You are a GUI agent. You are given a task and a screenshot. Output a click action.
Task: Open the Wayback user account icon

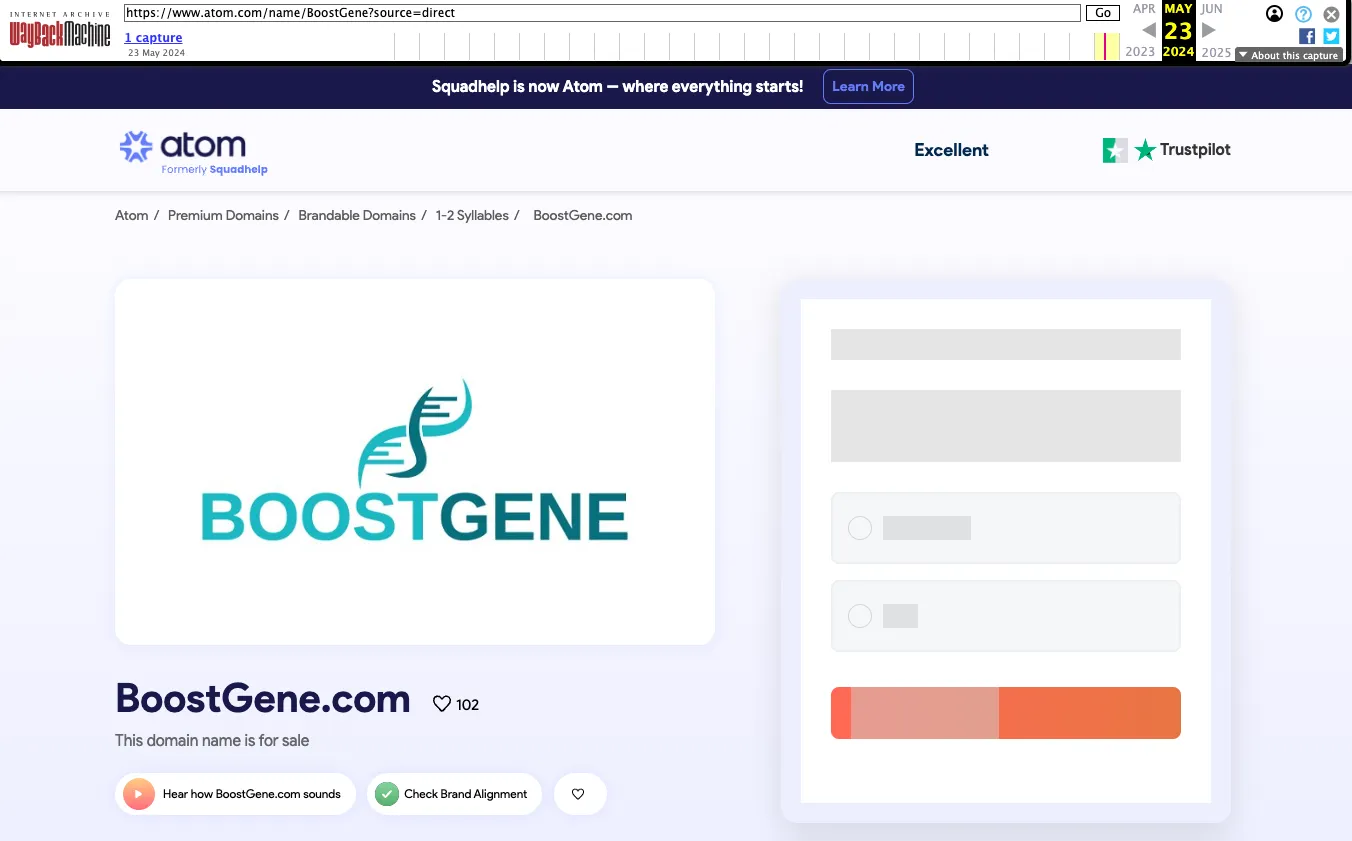coord(1274,14)
